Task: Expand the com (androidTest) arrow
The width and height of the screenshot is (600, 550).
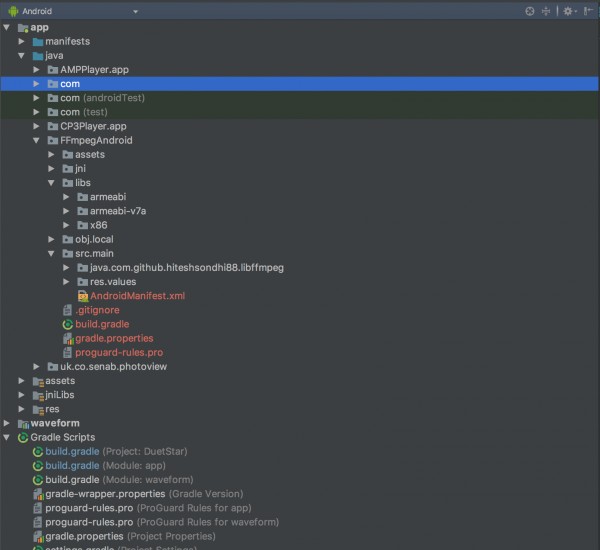Action: [x=36, y=98]
